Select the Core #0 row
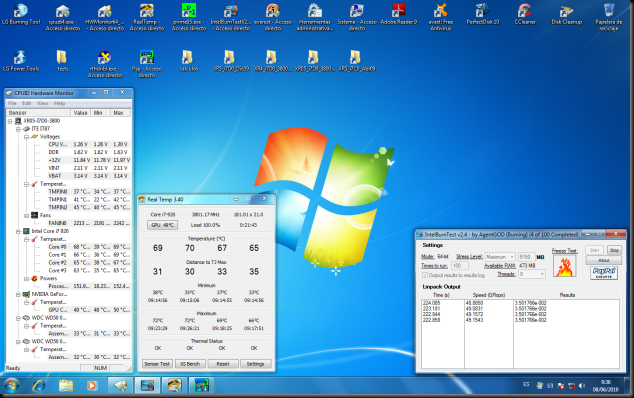Image resolution: width=634 pixels, height=398 pixels. pyautogui.click(x=89, y=247)
